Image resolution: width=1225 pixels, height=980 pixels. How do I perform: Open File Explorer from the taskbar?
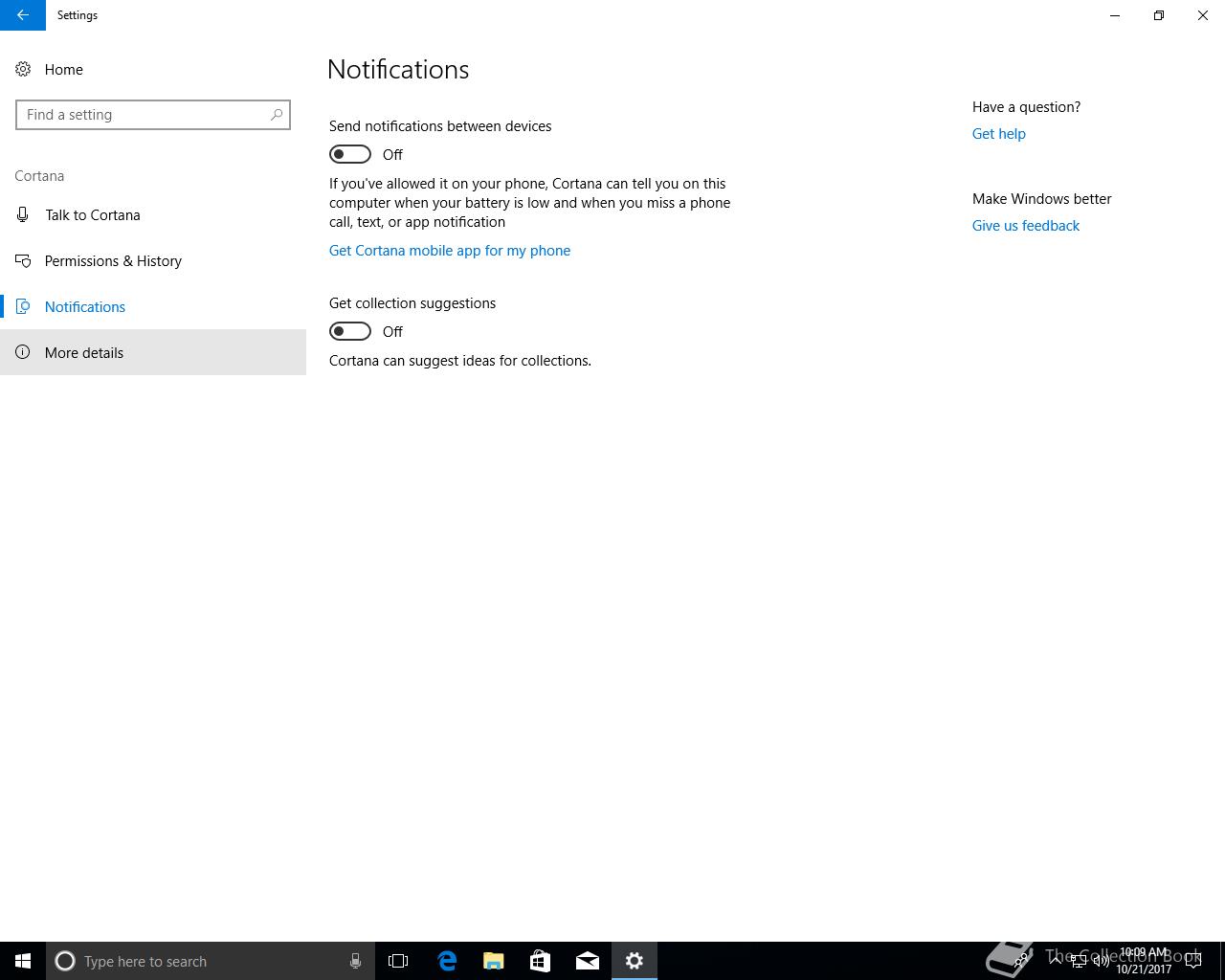(x=494, y=961)
